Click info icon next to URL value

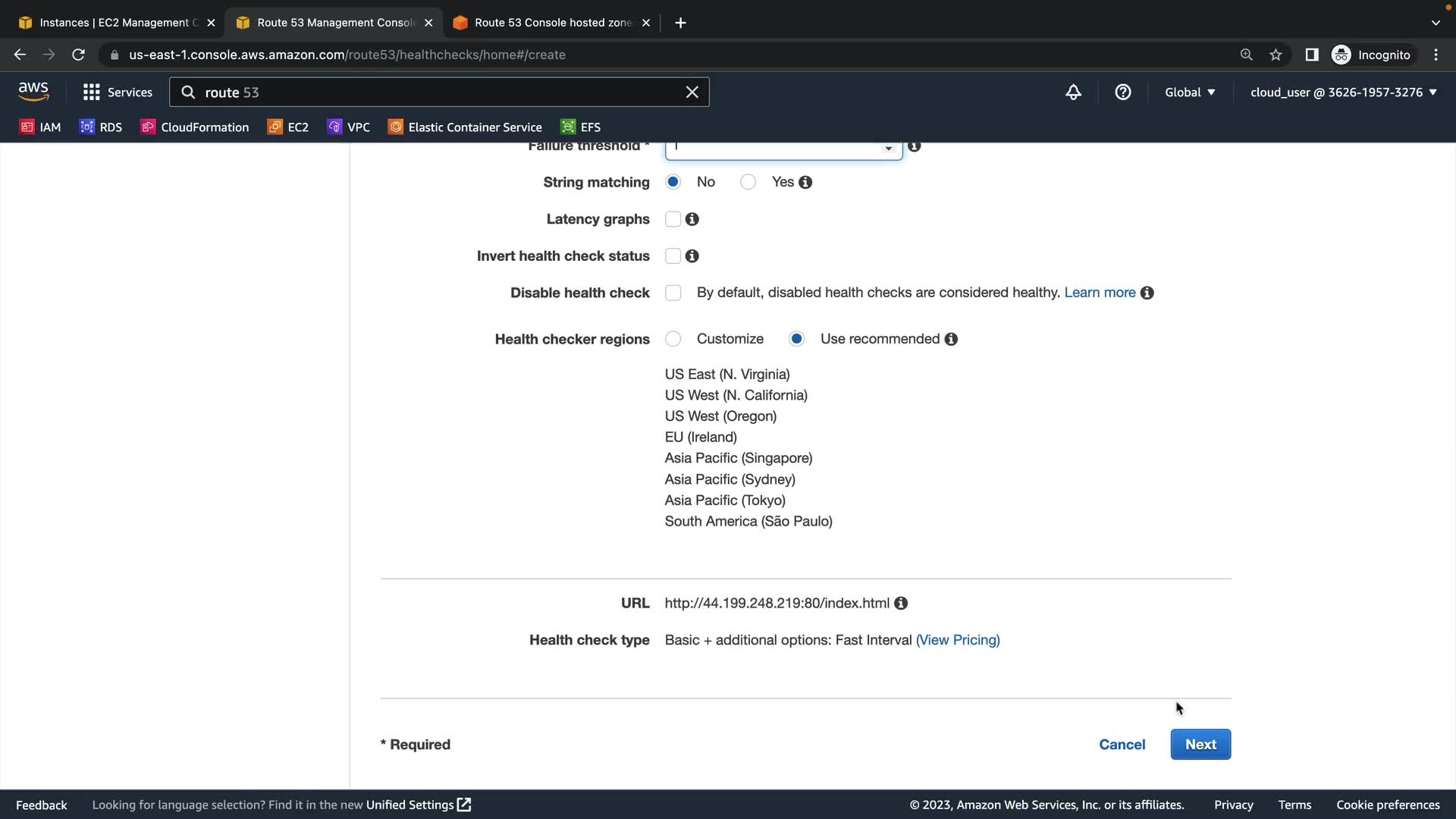click(901, 604)
